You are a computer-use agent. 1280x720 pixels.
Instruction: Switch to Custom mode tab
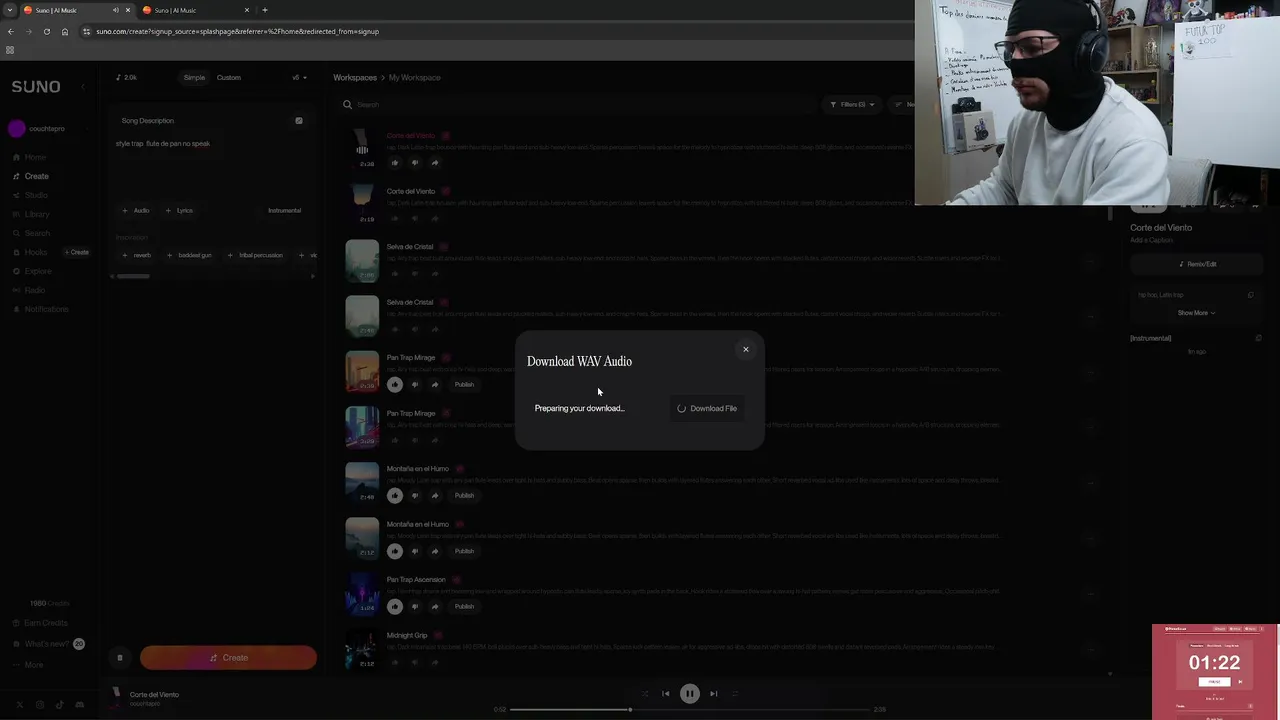click(x=229, y=77)
